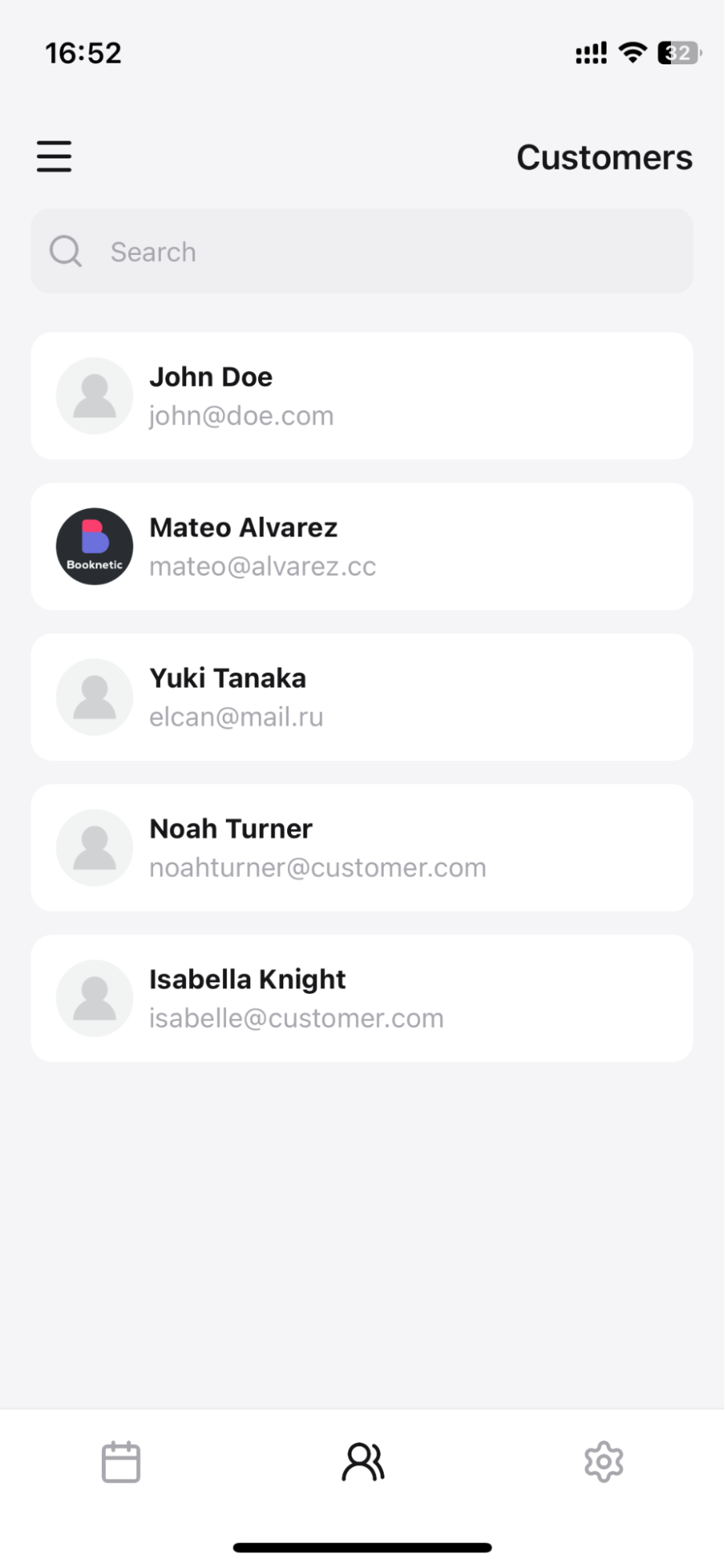This screenshot has width=725, height=1568.
Task: Tap Yuki Tanaka's avatar placeholder
Action: [95, 697]
